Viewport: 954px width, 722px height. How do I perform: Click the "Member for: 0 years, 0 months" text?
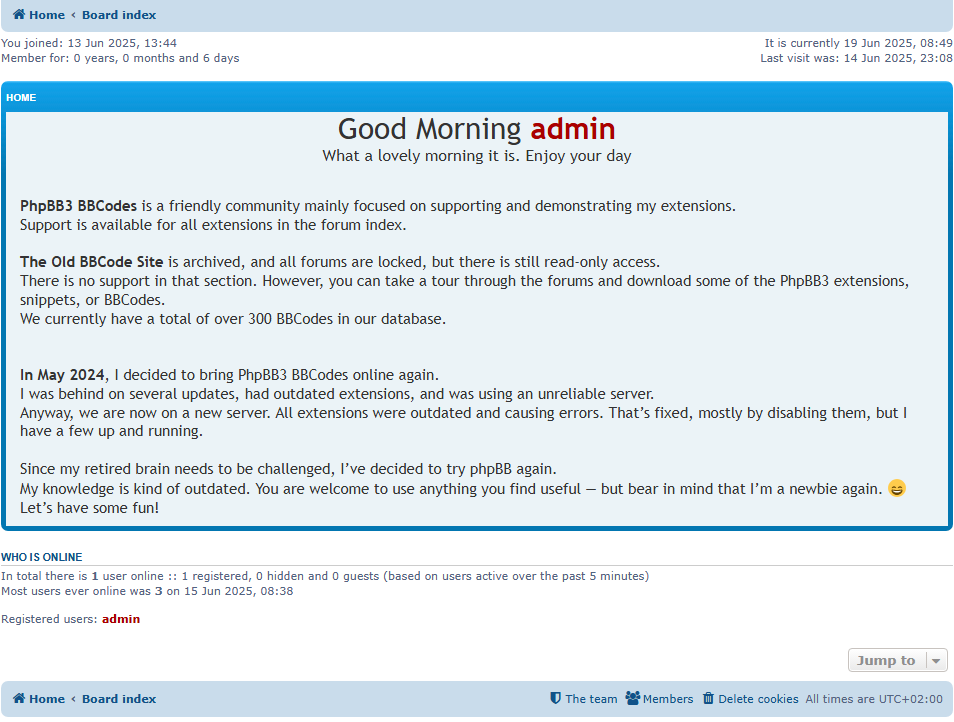pos(120,58)
